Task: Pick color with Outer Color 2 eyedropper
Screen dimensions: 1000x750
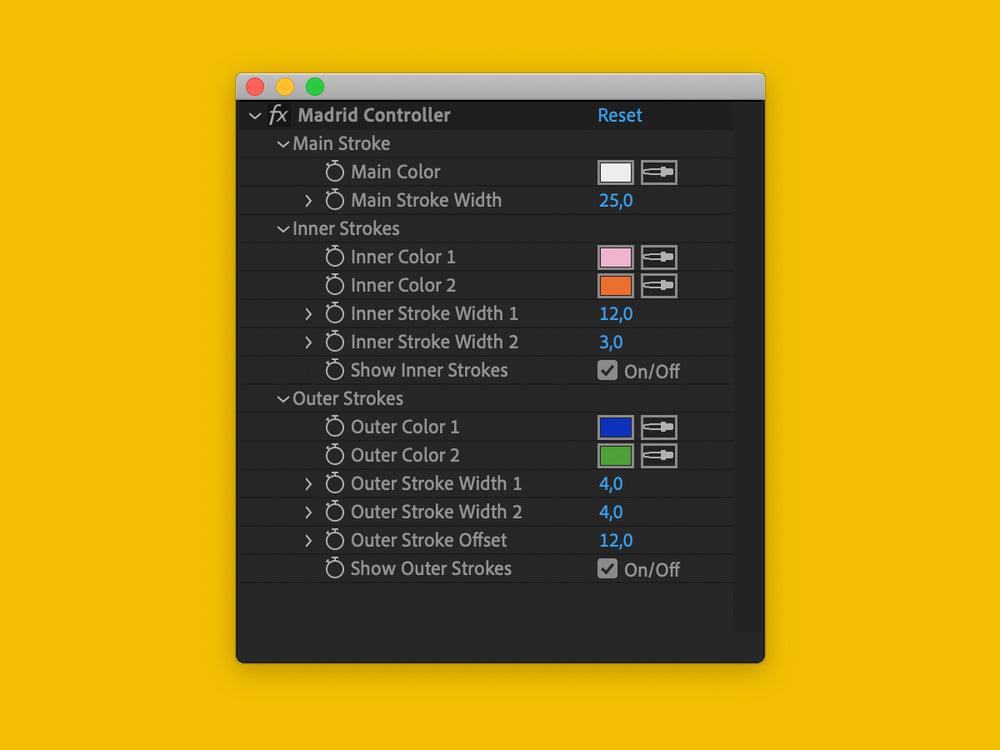Action: pyautogui.click(x=659, y=456)
